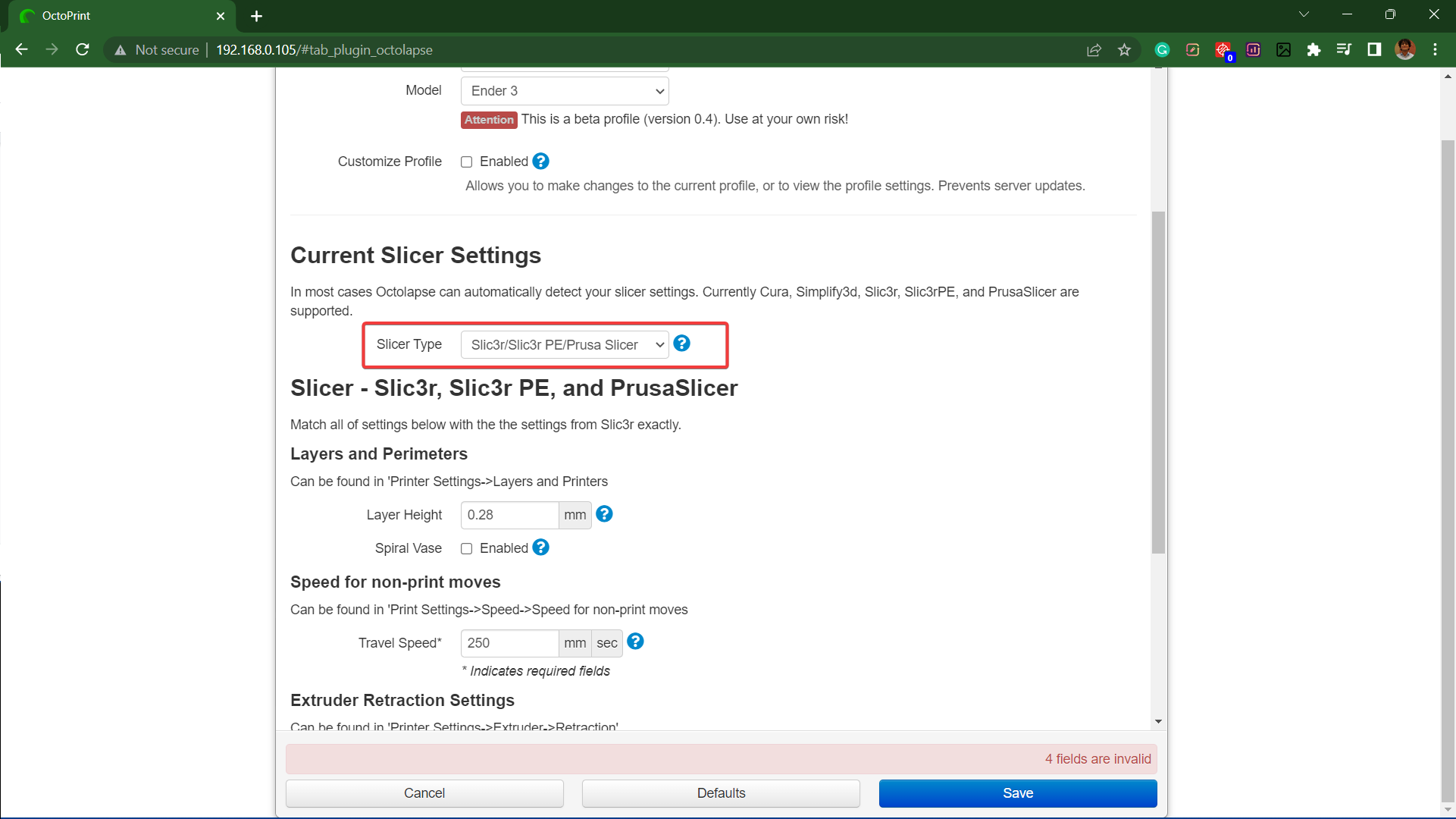Click the dialog scrollbar down arrow
This screenshot has width=1456, height=819.
[x=1158, y=721]
